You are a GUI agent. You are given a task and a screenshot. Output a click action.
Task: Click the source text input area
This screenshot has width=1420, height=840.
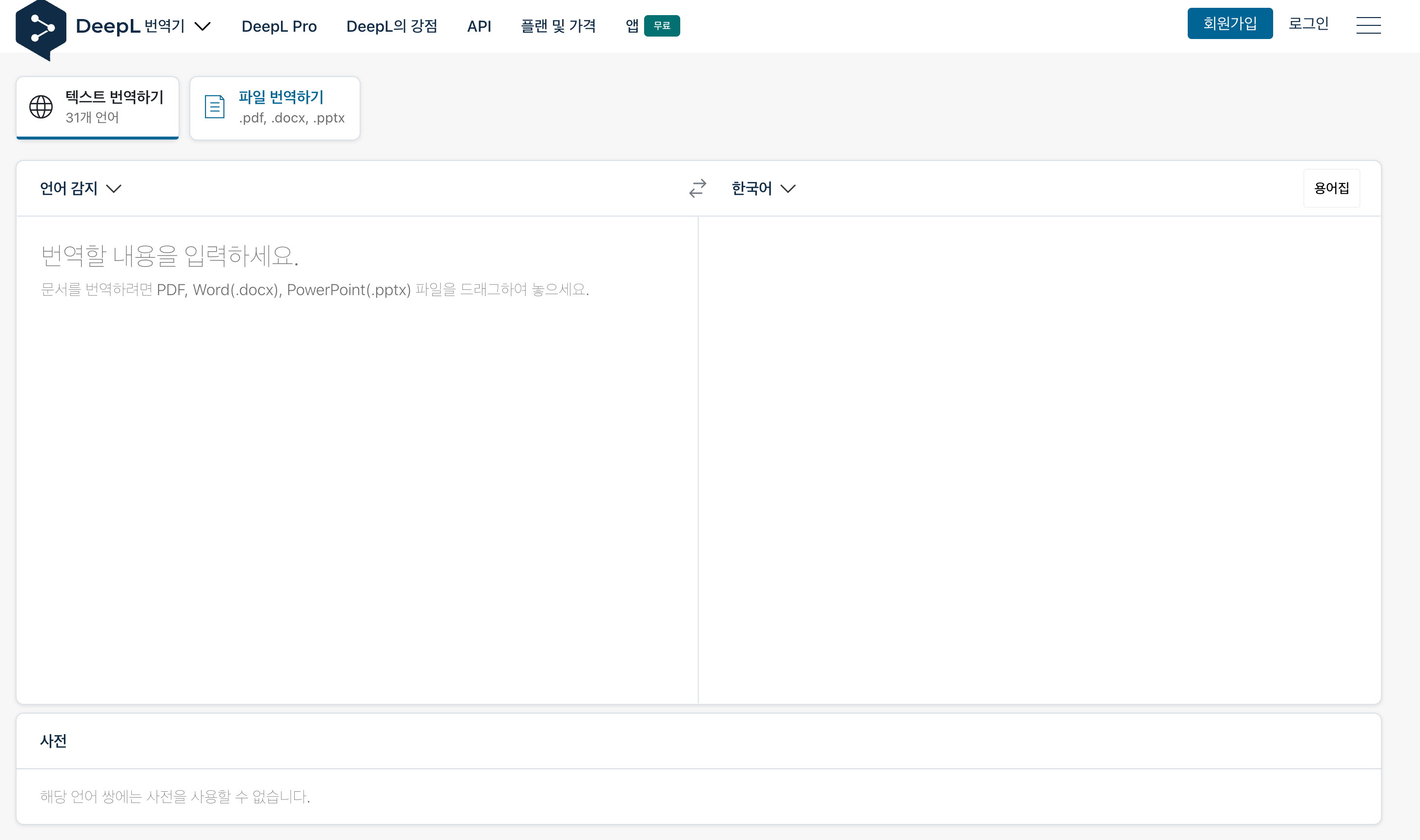[x=357, y=460]
